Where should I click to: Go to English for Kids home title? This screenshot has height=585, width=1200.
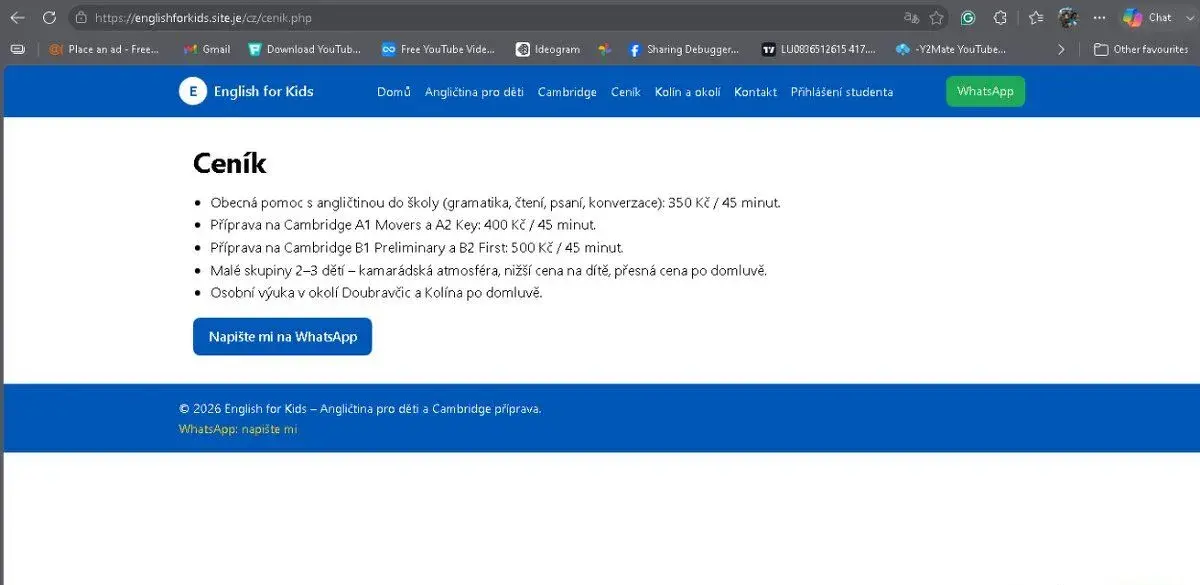click(x=264, y=91)
